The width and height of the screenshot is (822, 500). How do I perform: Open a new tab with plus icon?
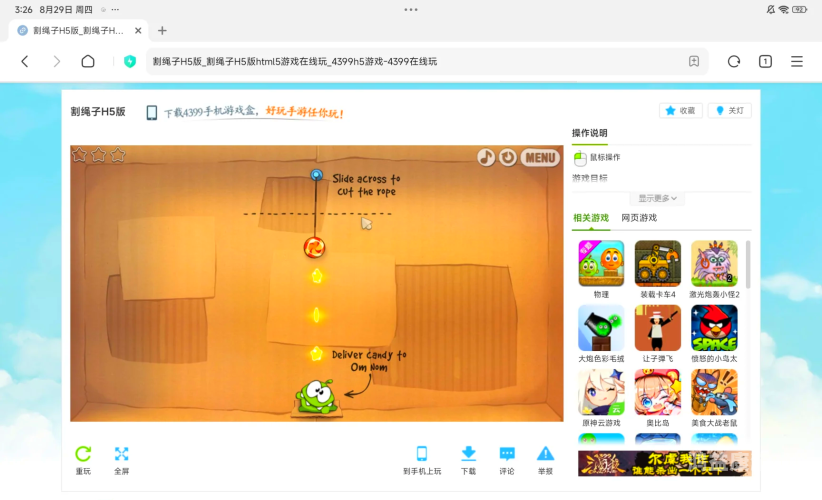point(162,30)
